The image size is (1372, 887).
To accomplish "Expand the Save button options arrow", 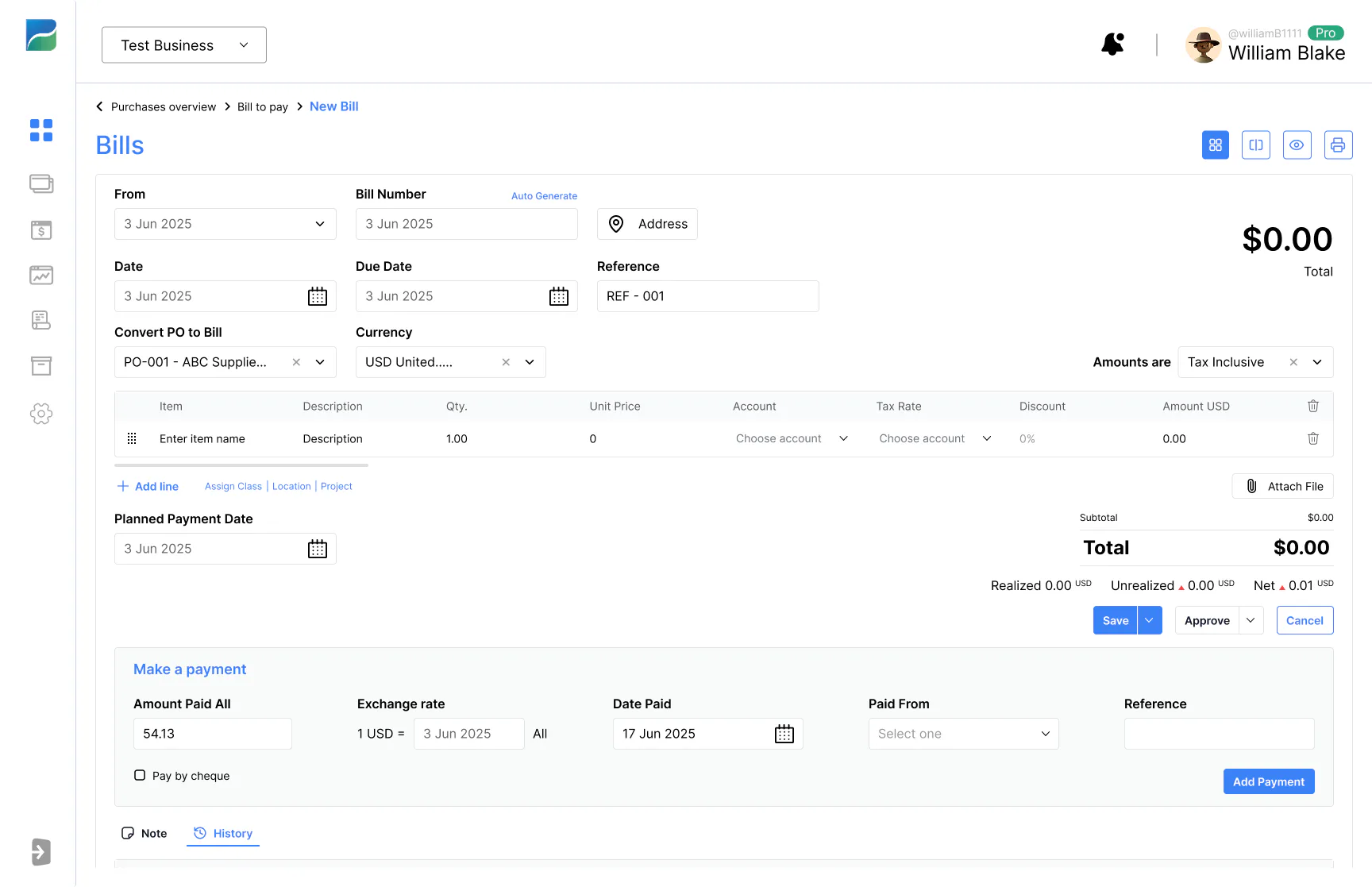I will click(1150, 620).
